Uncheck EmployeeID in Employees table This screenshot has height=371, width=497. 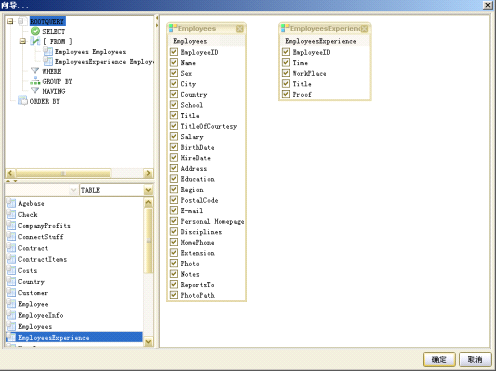[x=174, y=52]
